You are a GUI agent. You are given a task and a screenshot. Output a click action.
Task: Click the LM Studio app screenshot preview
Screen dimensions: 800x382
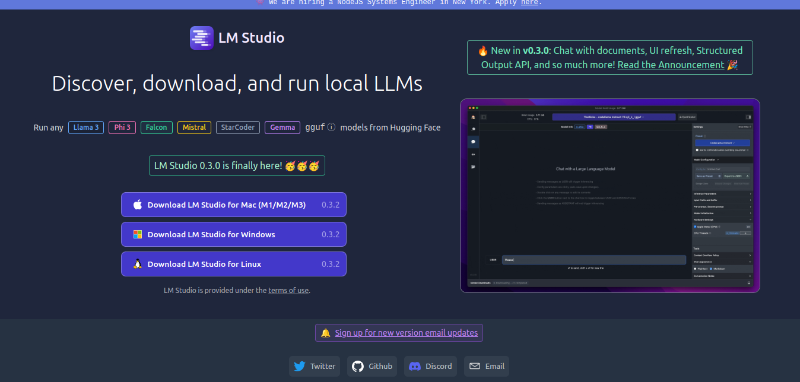point(610,195)
